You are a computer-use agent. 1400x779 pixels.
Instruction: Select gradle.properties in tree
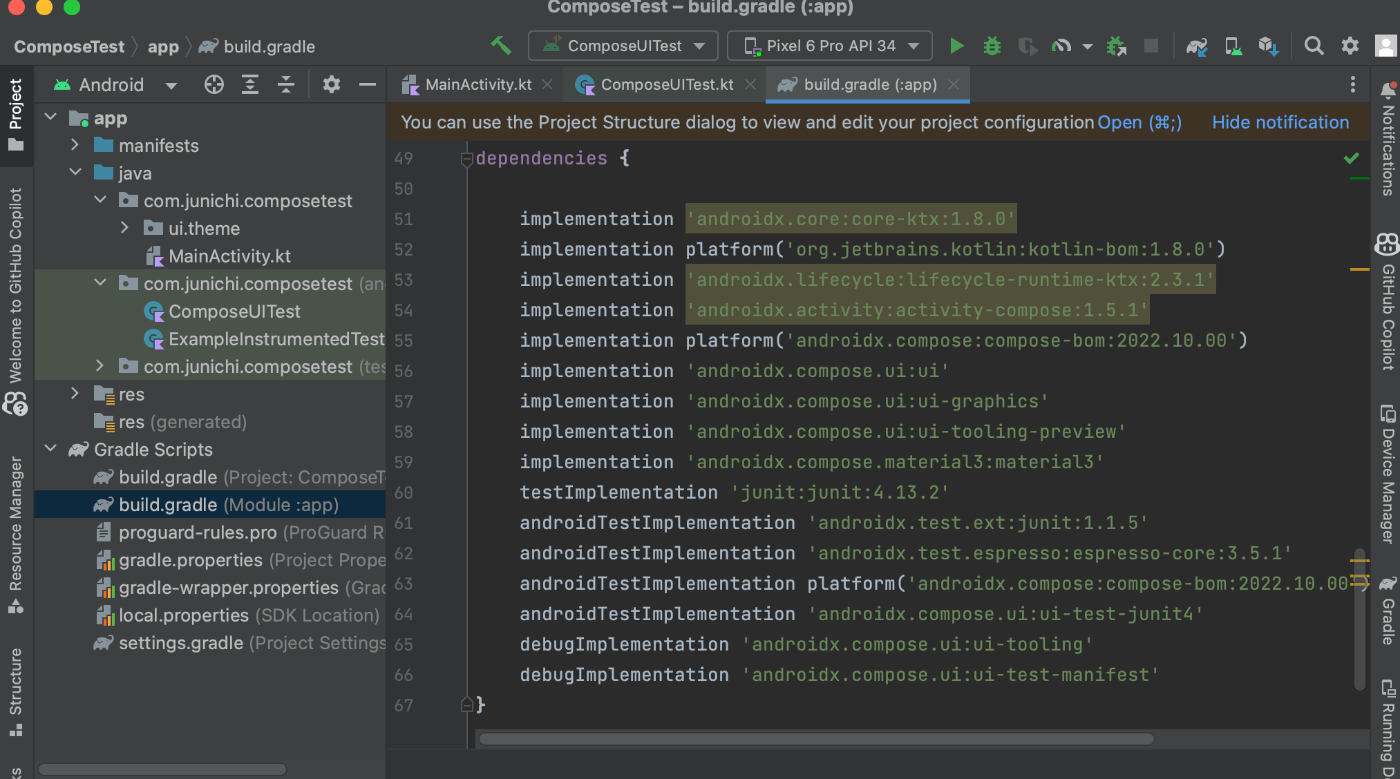coord(238,560)
